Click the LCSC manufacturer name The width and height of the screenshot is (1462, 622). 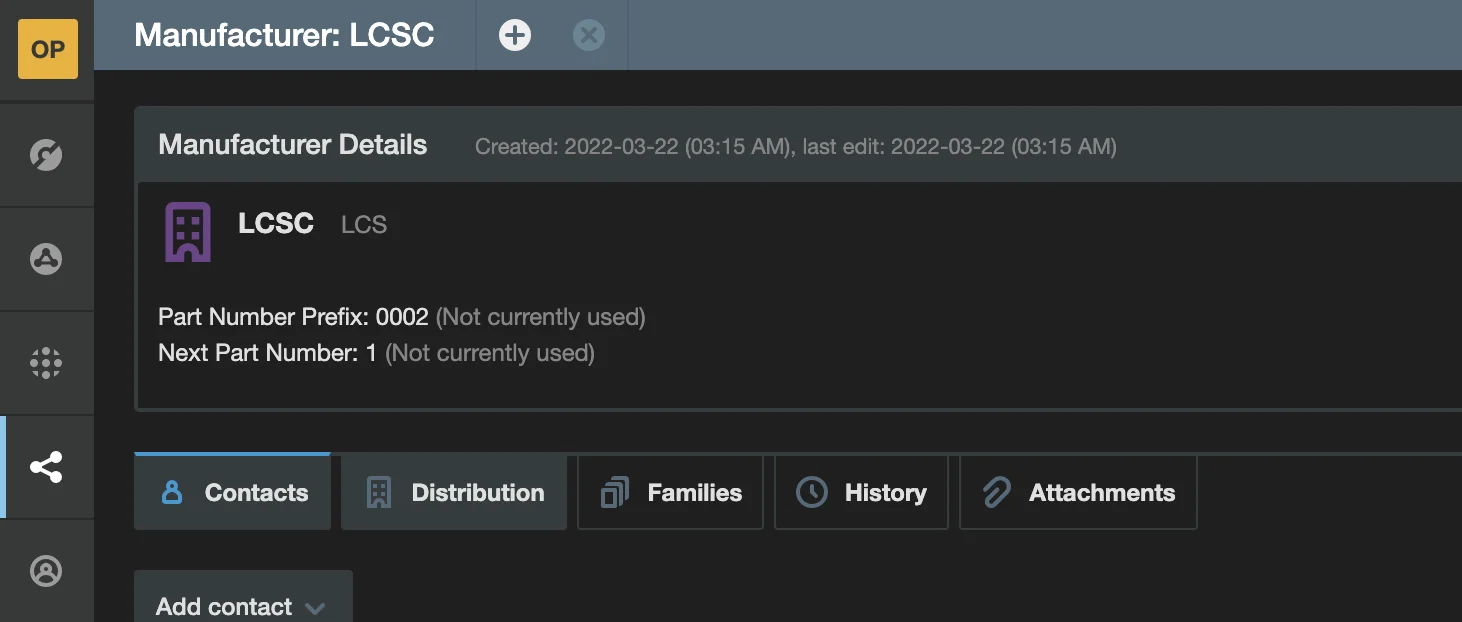pos(276,223)
